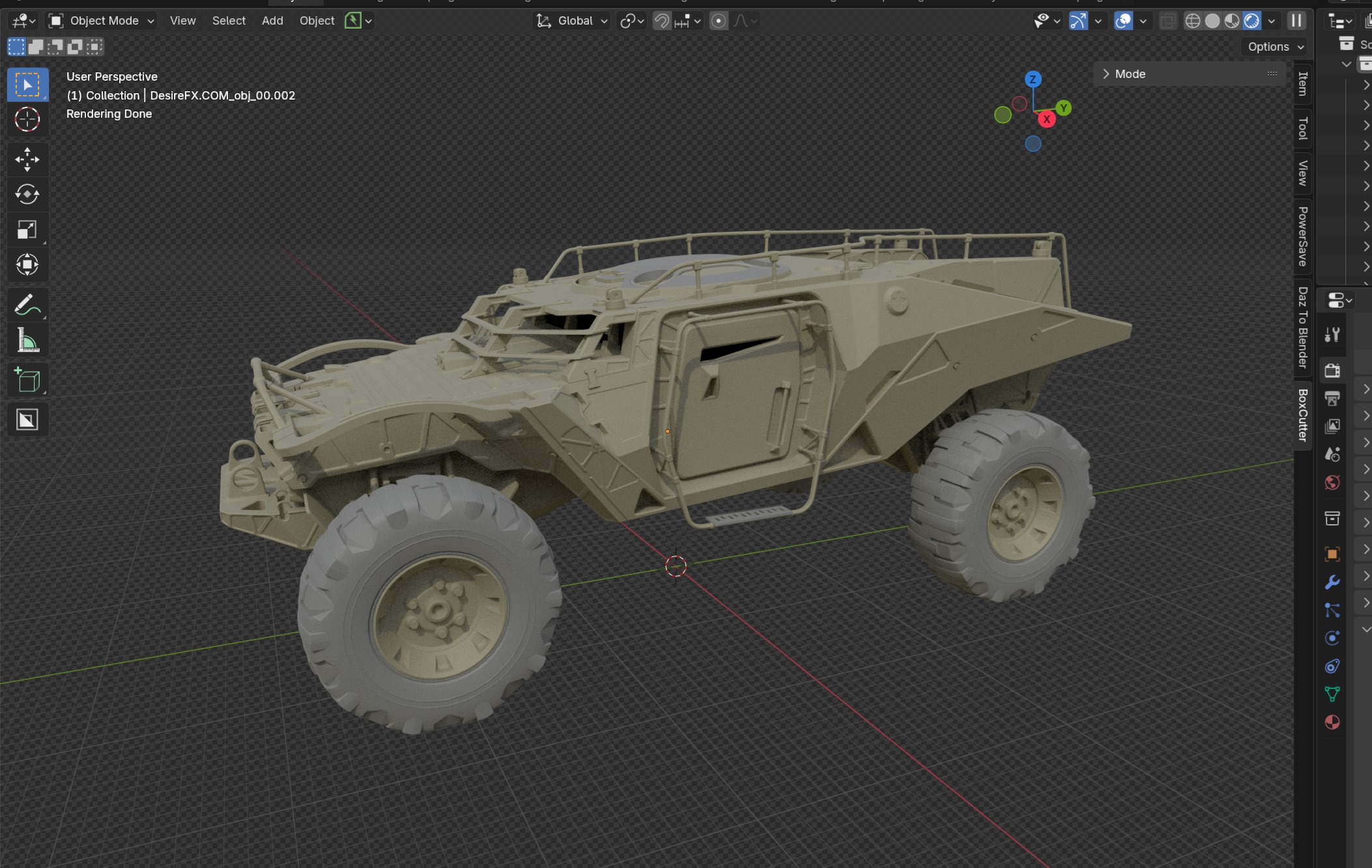The image size is (1372, 868).
Task: Open the Properties editor type dropdown
Action: tap(1339, 301)
